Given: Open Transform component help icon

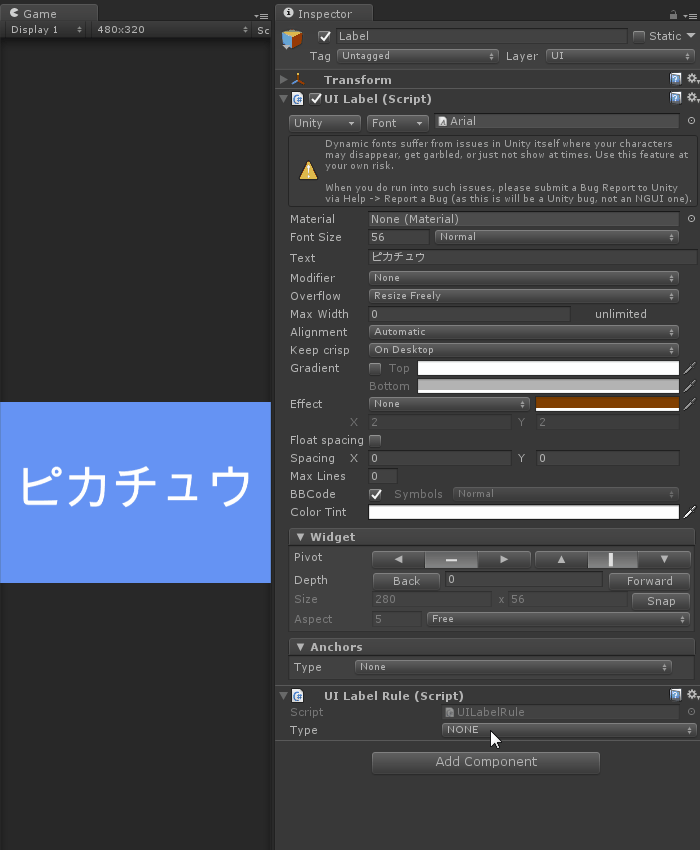Looking at the screenshot, I should [675, 79].
